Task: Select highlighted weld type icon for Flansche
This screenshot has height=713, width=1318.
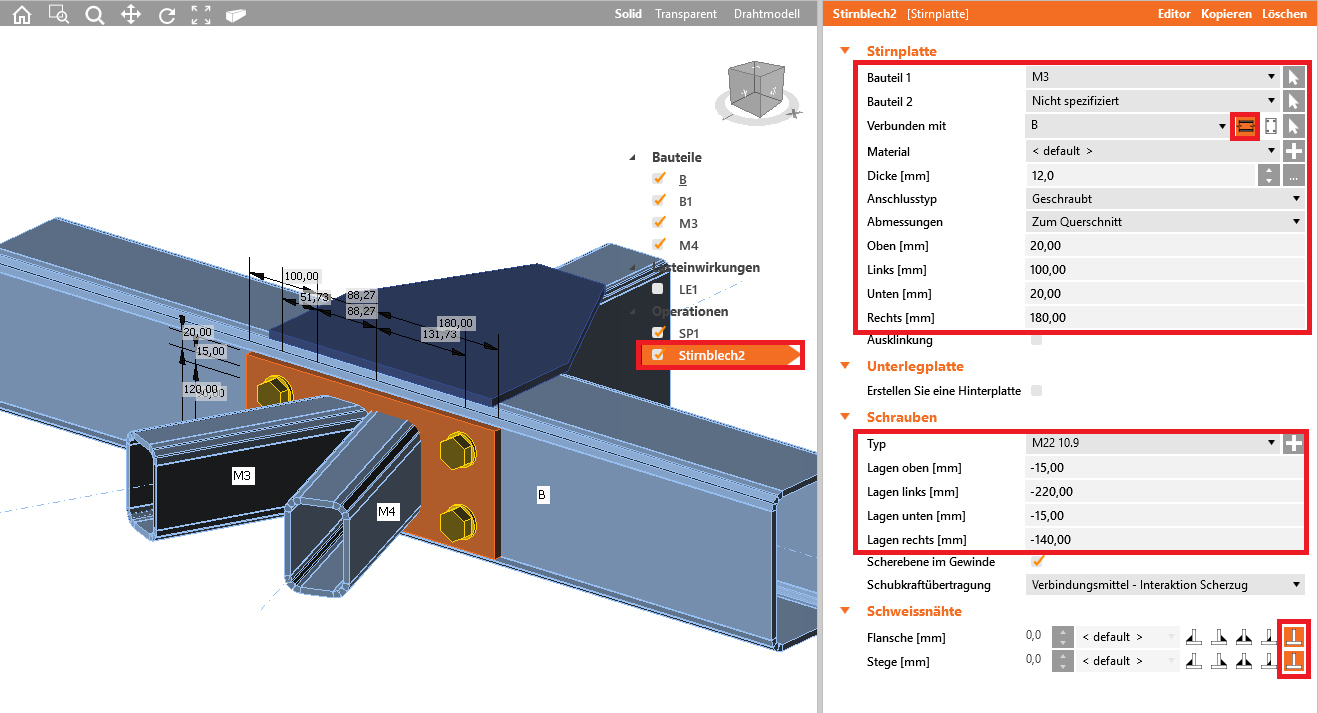Action: (1294, 636)
